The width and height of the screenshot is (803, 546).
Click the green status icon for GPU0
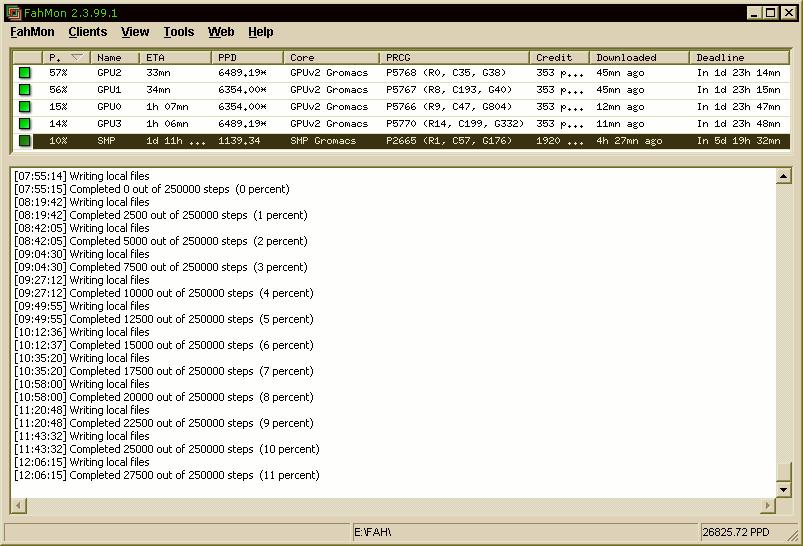click(x=24, y=107)
